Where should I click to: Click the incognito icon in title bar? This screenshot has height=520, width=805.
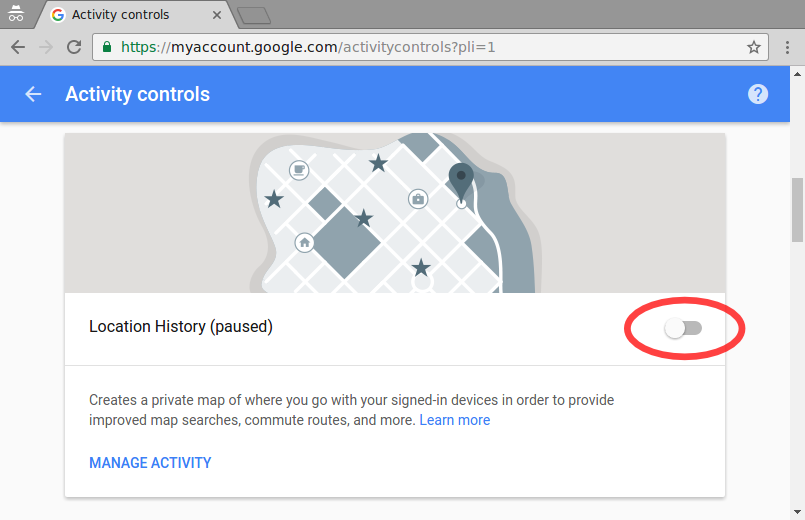click(16, 14)
